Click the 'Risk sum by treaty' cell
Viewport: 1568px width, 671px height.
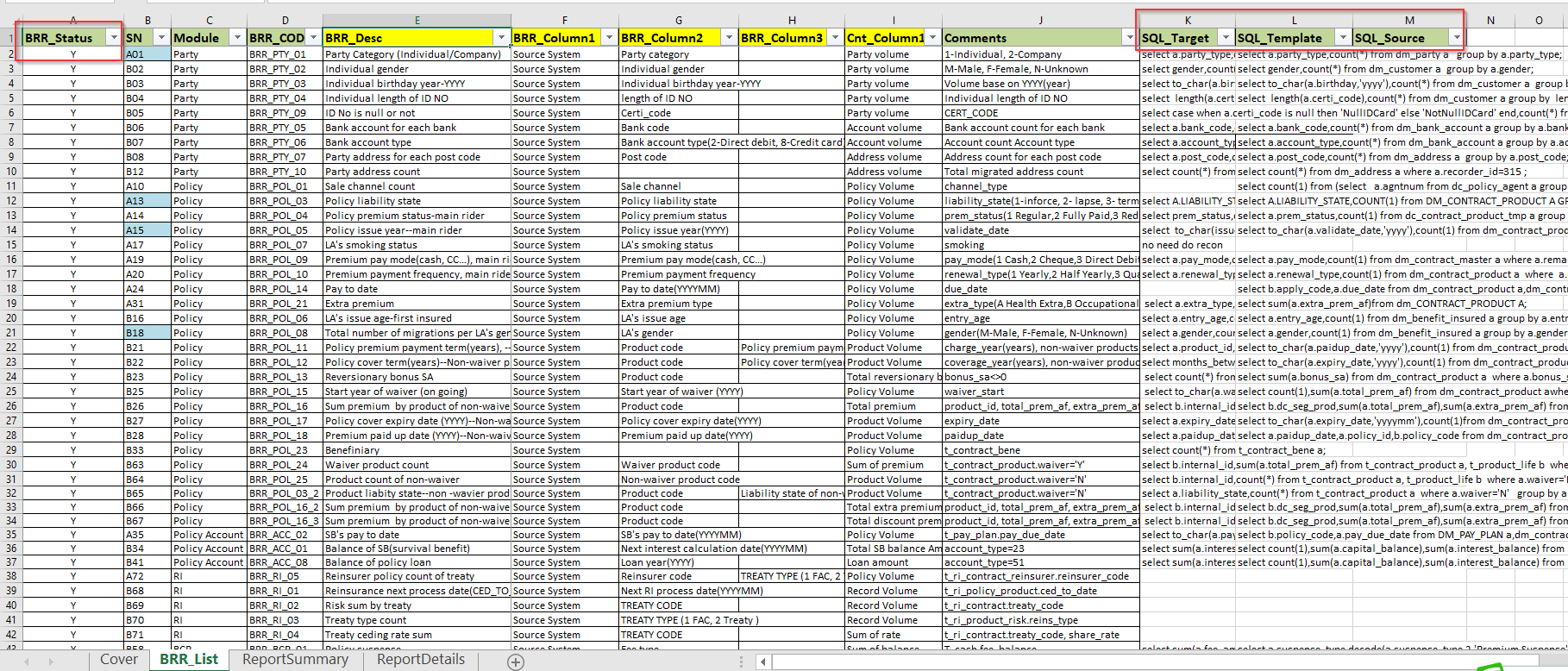(417, 605)
